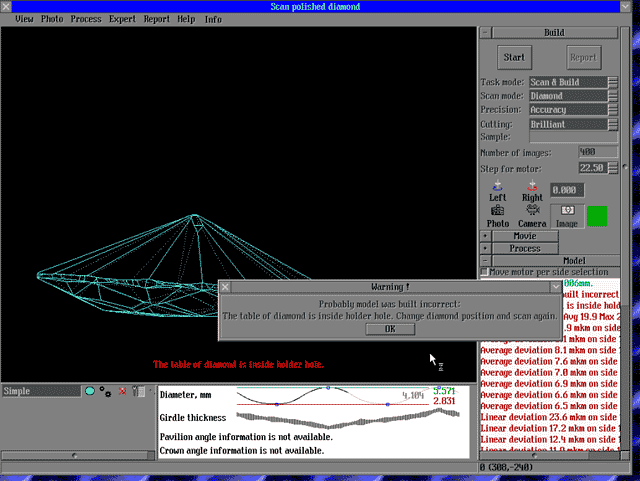Click the cyan circle icon beside Simple
Screen dimensions: 640x481
[89, 391]
